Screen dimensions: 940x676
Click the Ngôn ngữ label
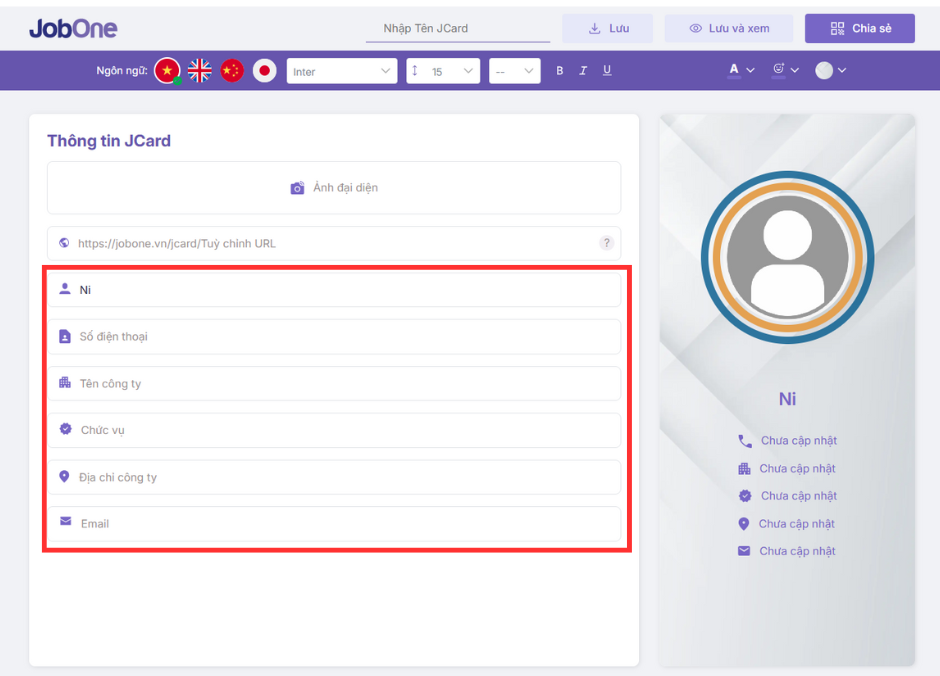point(122,71)
